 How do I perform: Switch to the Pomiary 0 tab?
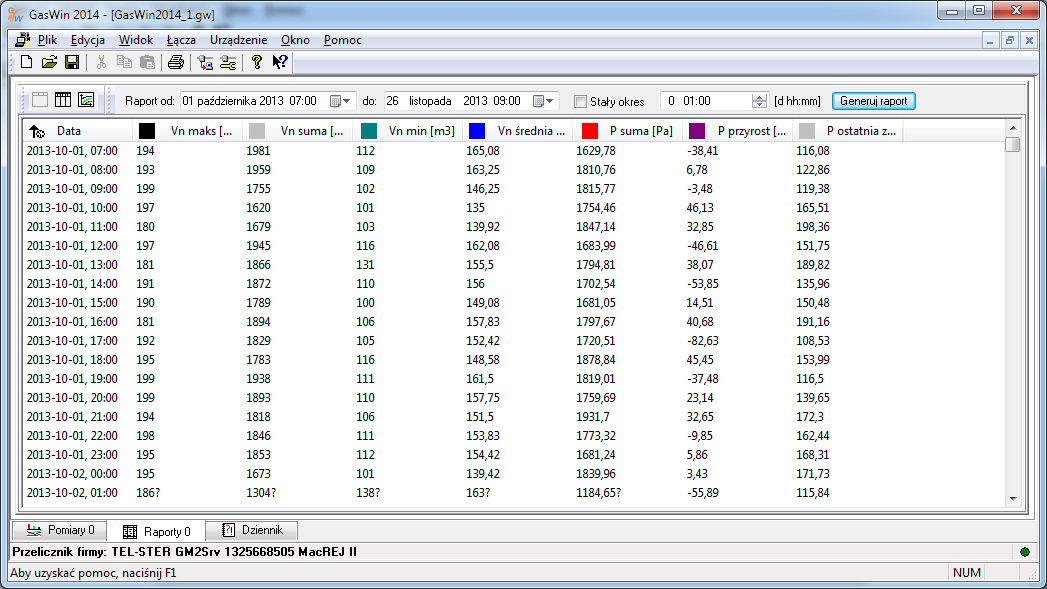[x=60, y=530]
